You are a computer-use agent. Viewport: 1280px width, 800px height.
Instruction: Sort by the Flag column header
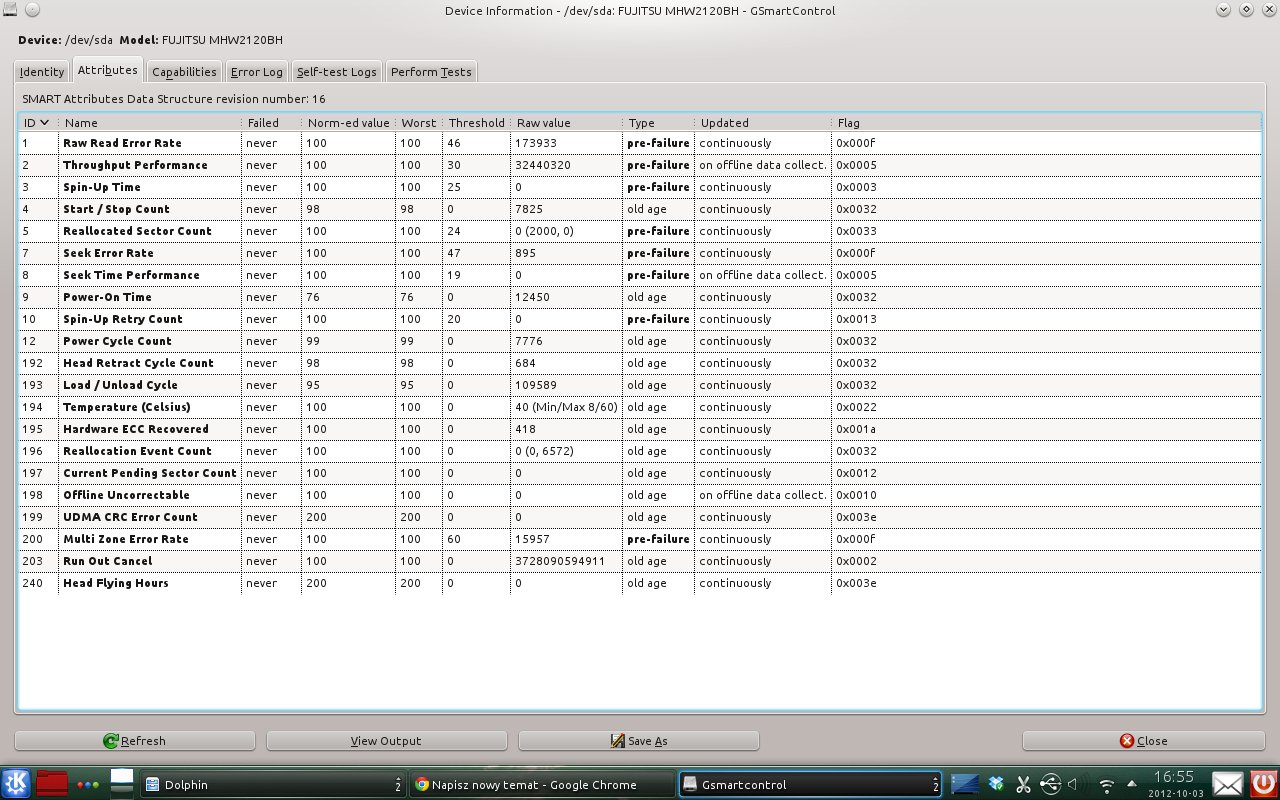pos(1046,122)
